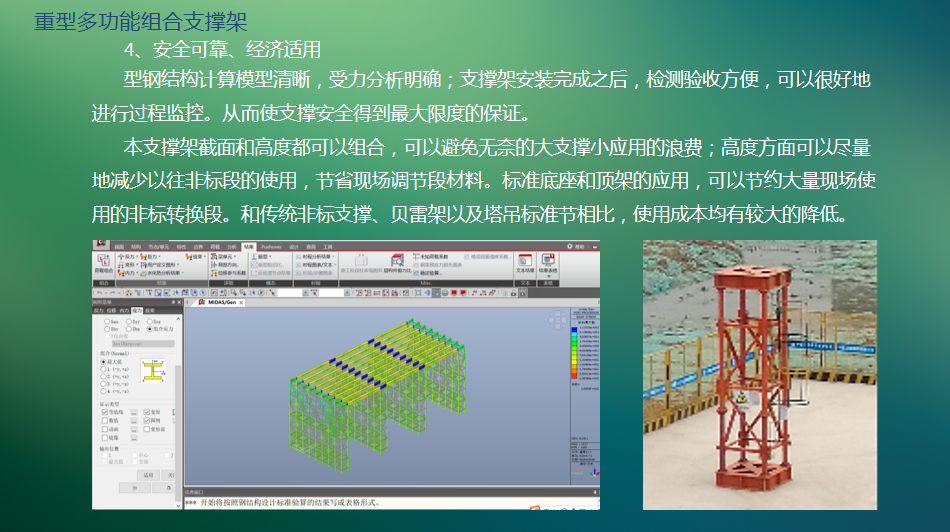This screenshot has height=532, width=950.
Task: Open options button next to 动画
Action: 134,429
